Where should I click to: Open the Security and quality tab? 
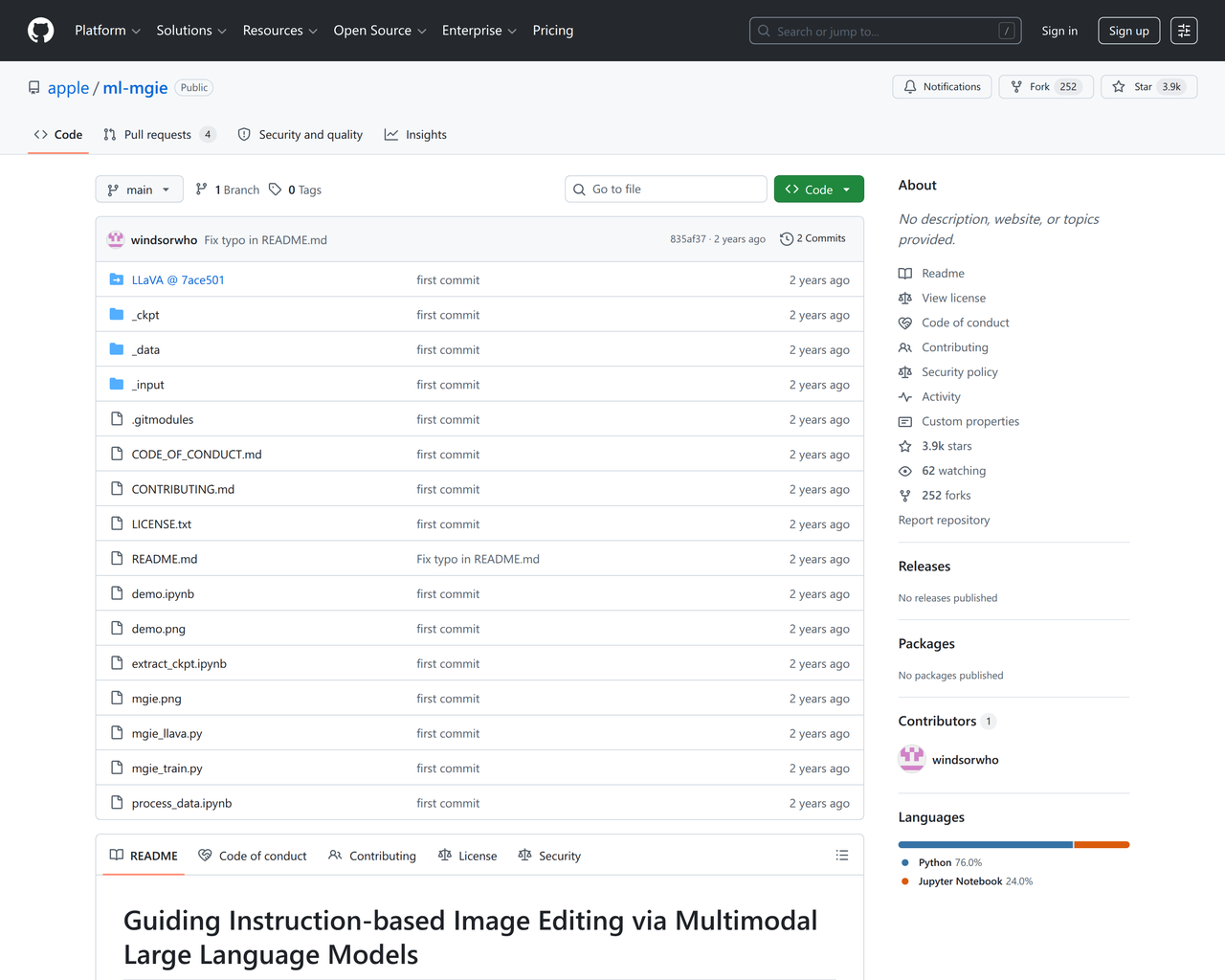[301, 135]
